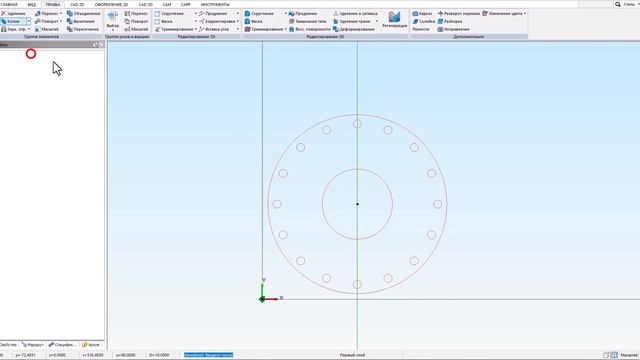
Task: Select the Разворот нормали tool
Action: [458, 13]
